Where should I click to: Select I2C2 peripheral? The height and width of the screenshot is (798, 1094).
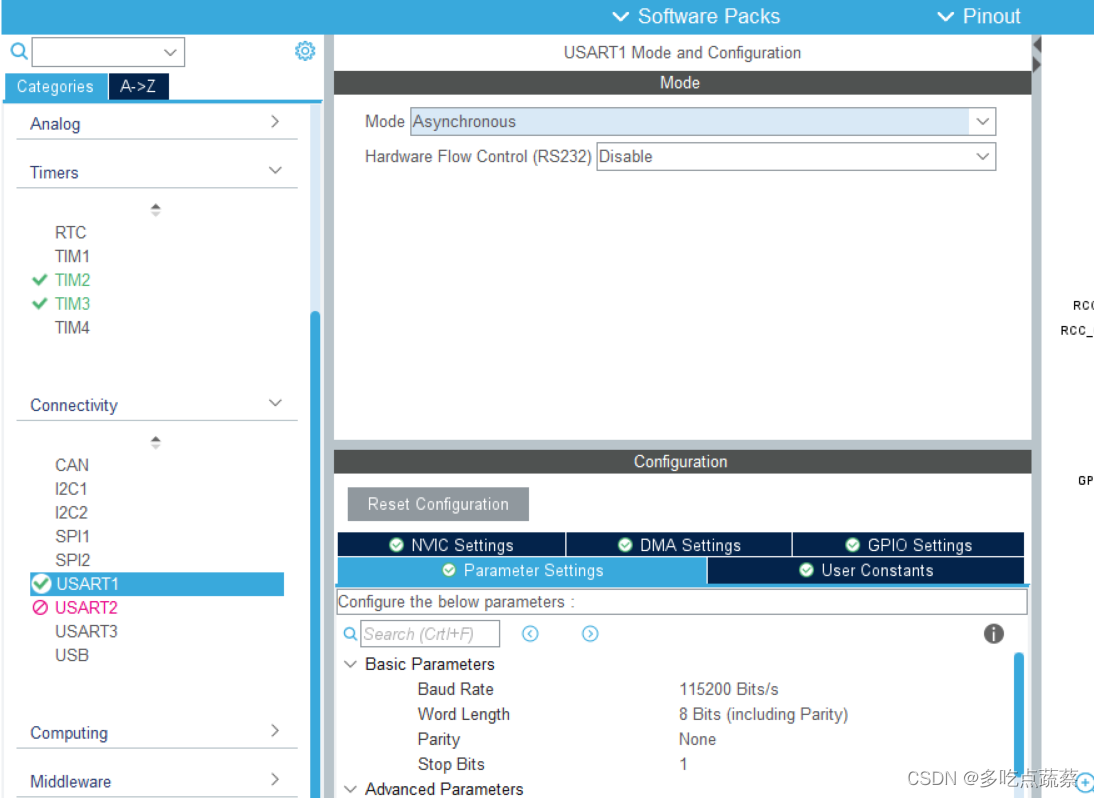[x=71, y=512]
